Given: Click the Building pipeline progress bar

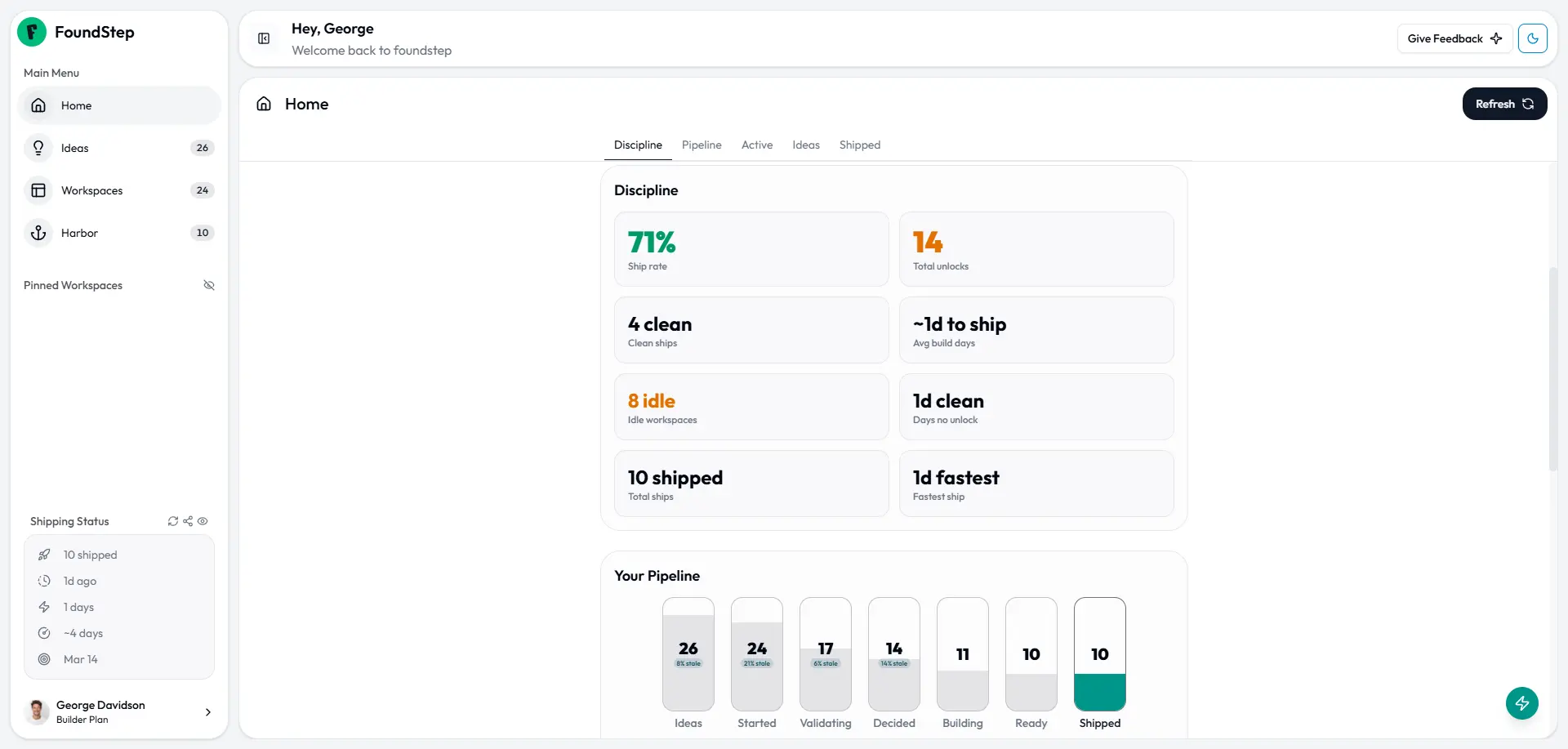Looking at the screenshot, I should click(963, 654).
